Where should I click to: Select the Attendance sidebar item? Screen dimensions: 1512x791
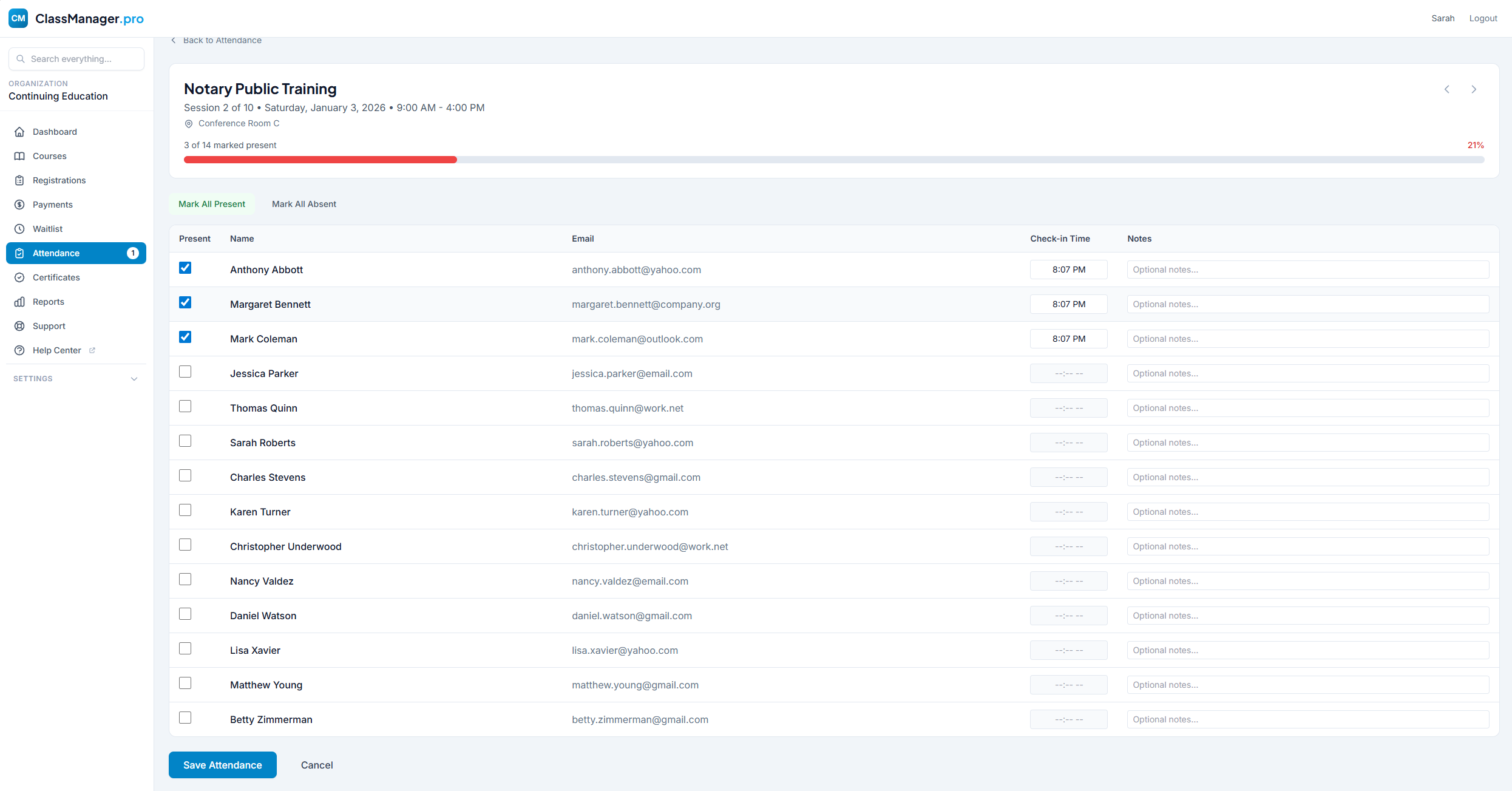(56, 253)
